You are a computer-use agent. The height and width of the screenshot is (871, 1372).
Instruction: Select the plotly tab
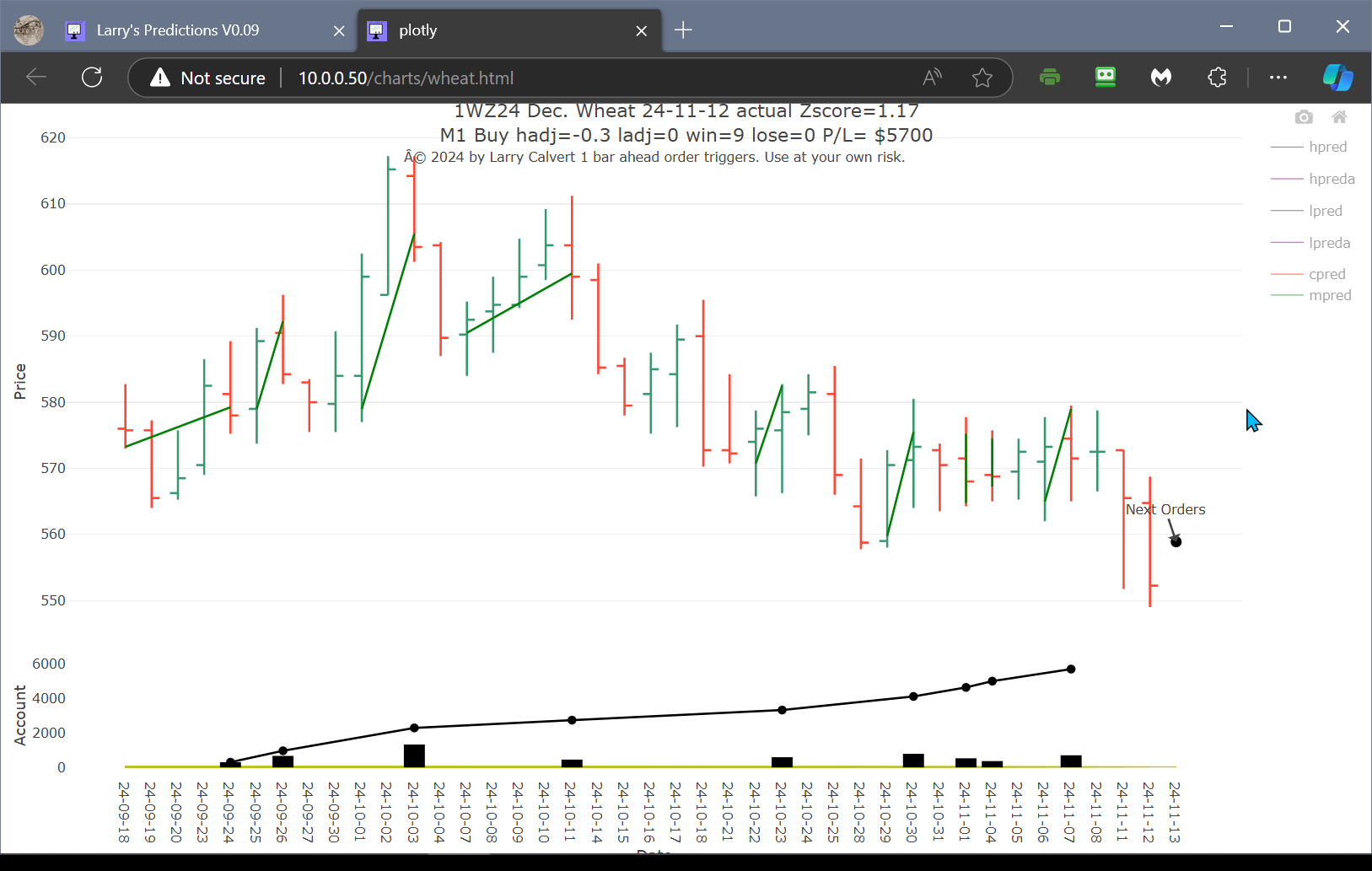coord(508,30)
